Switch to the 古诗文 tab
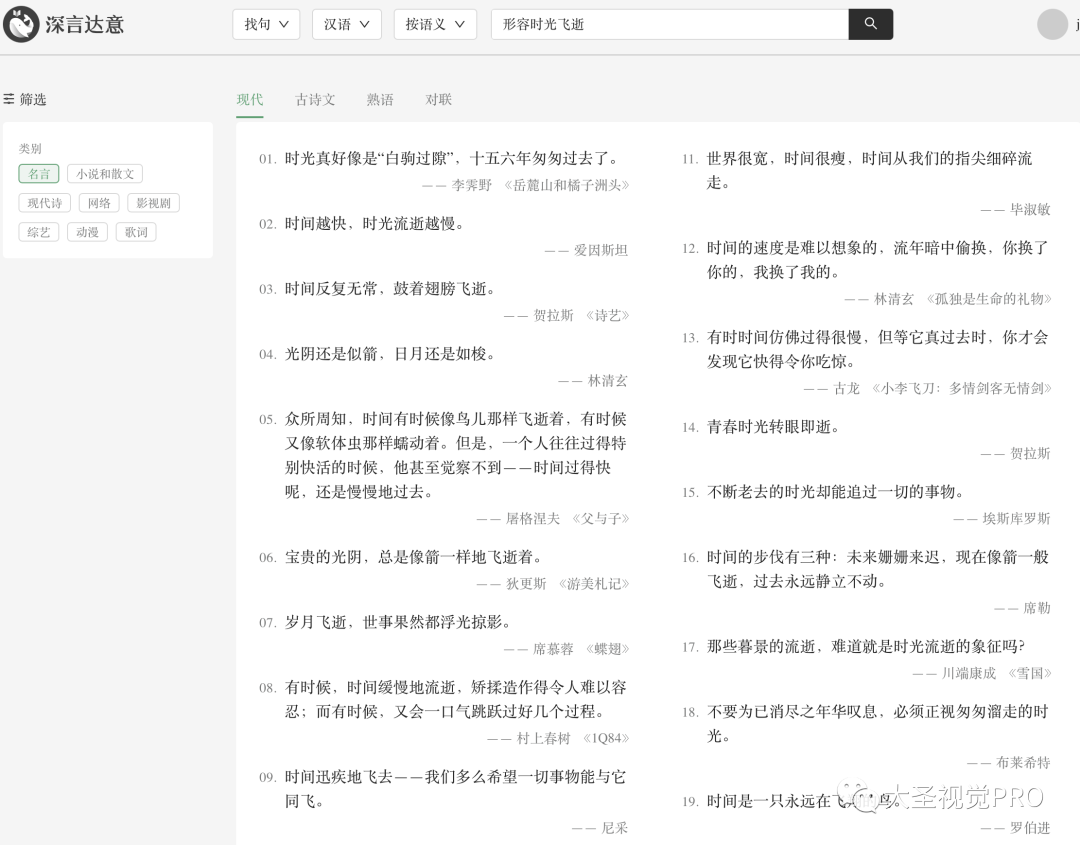1080x845 pixels. (315, 99)
